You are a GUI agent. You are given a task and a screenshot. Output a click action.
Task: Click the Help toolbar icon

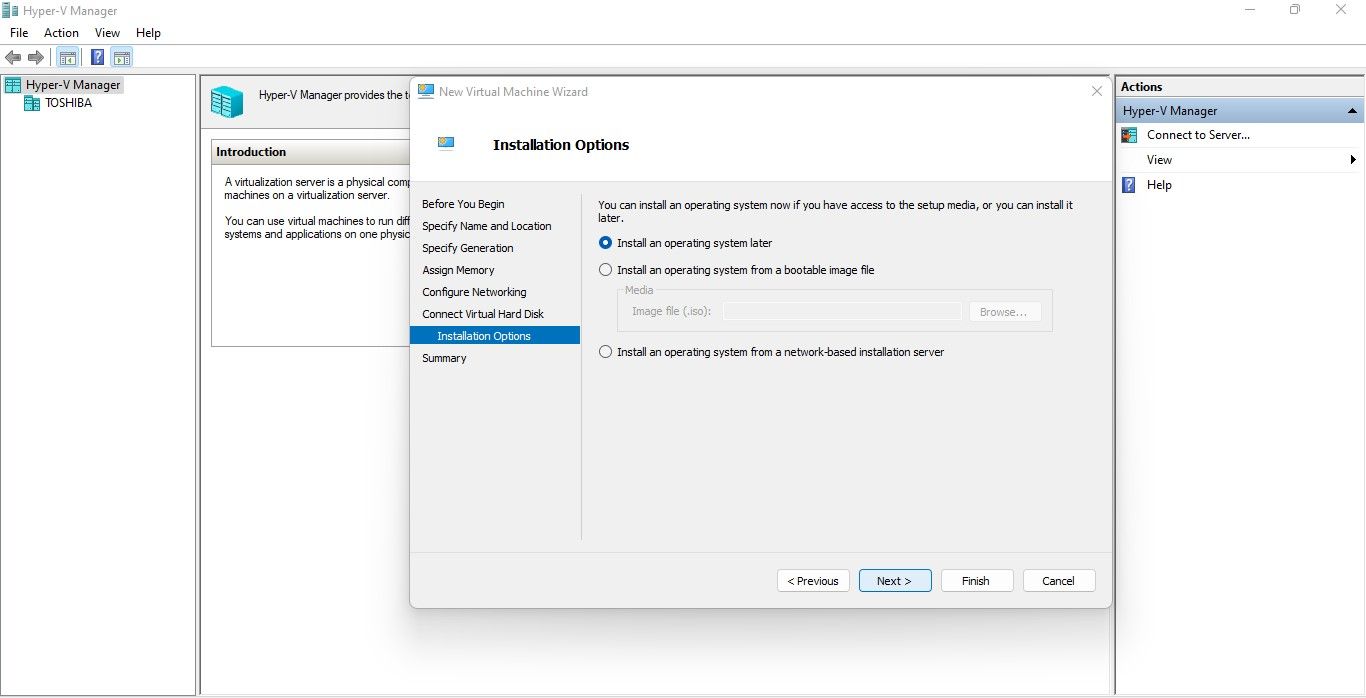[x=98, y=58]
